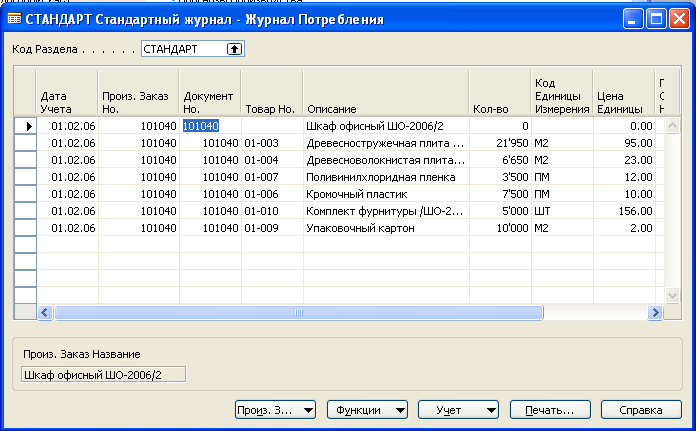Click unit price cell 10.00

(624, 194)
